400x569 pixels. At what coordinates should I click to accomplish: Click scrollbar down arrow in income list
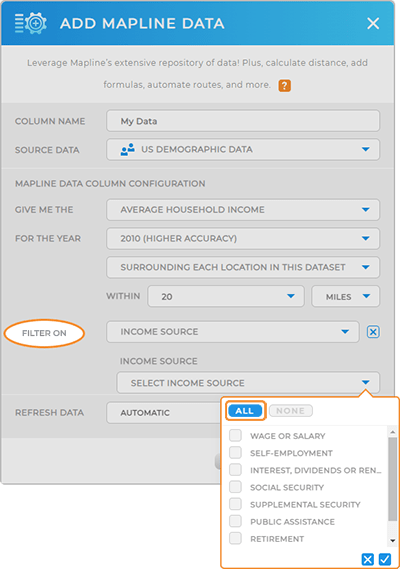tap(392, 540)
